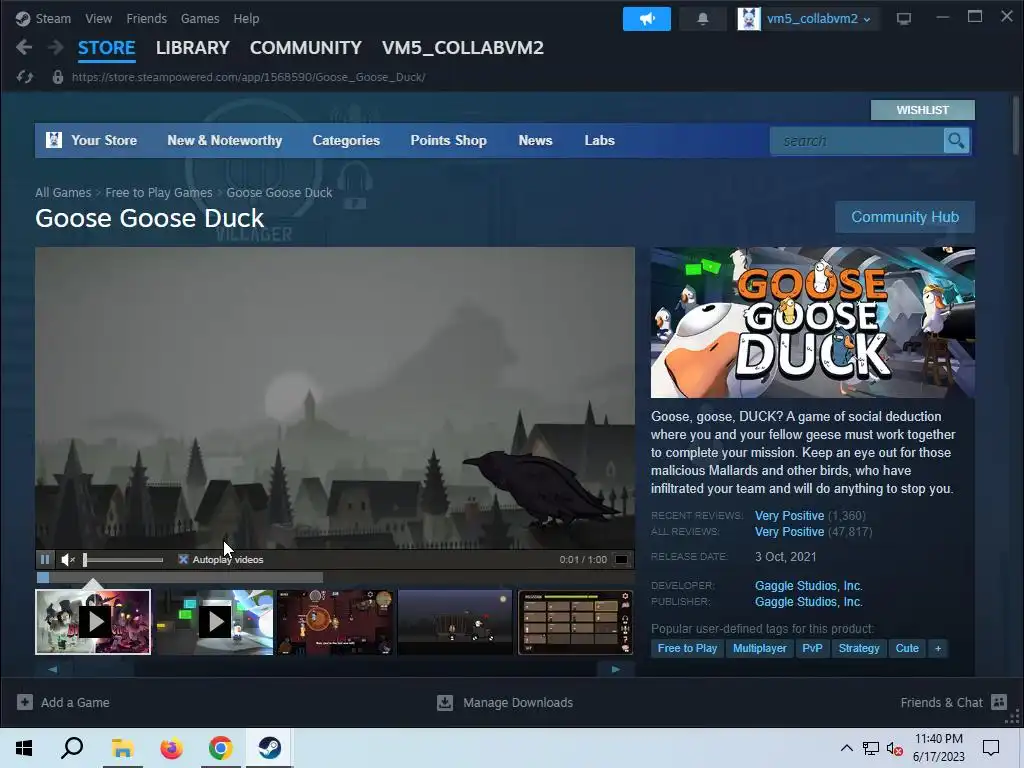Open the Your Store dropdown
Viewport: 1024px width, 768px height.
104,140
